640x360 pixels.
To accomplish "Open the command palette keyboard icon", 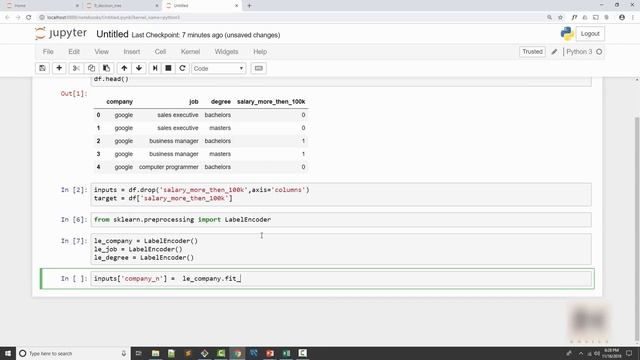I will (258, 68).
